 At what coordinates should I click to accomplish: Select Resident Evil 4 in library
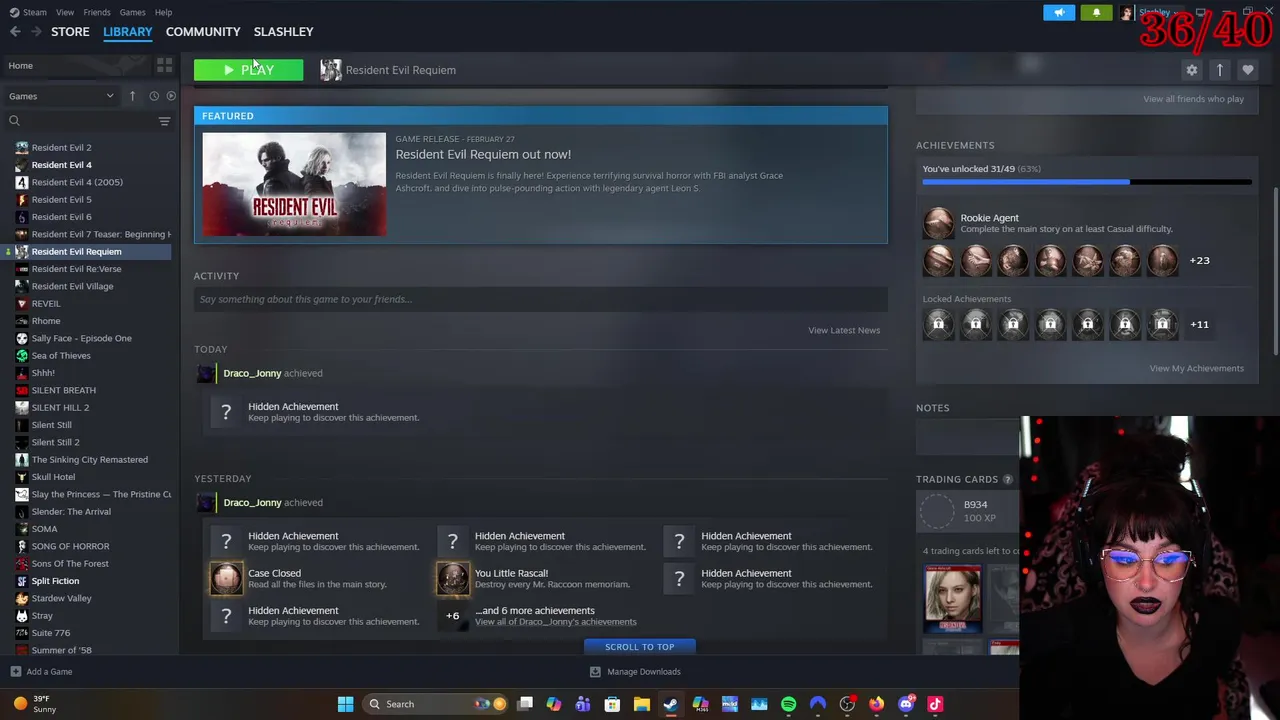pyautogui.click(x=61, y=165)
